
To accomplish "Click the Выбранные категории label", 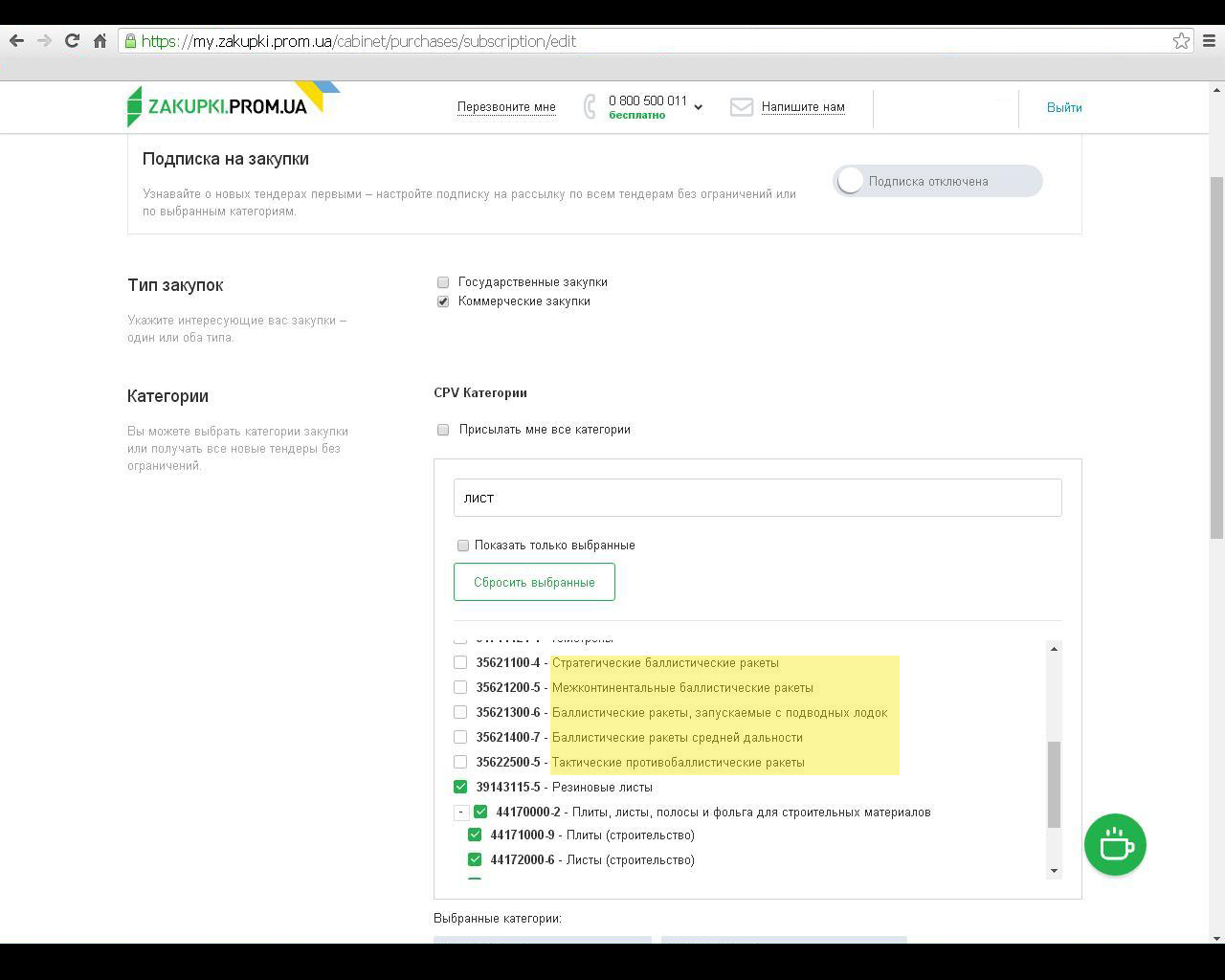I will point(498,919).
